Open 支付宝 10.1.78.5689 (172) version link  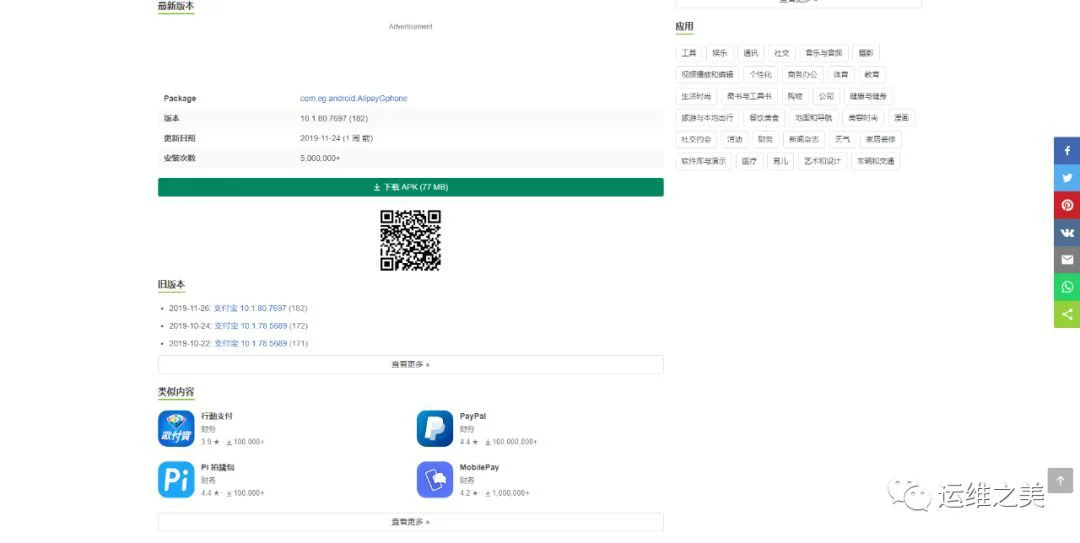click(251, 326)
